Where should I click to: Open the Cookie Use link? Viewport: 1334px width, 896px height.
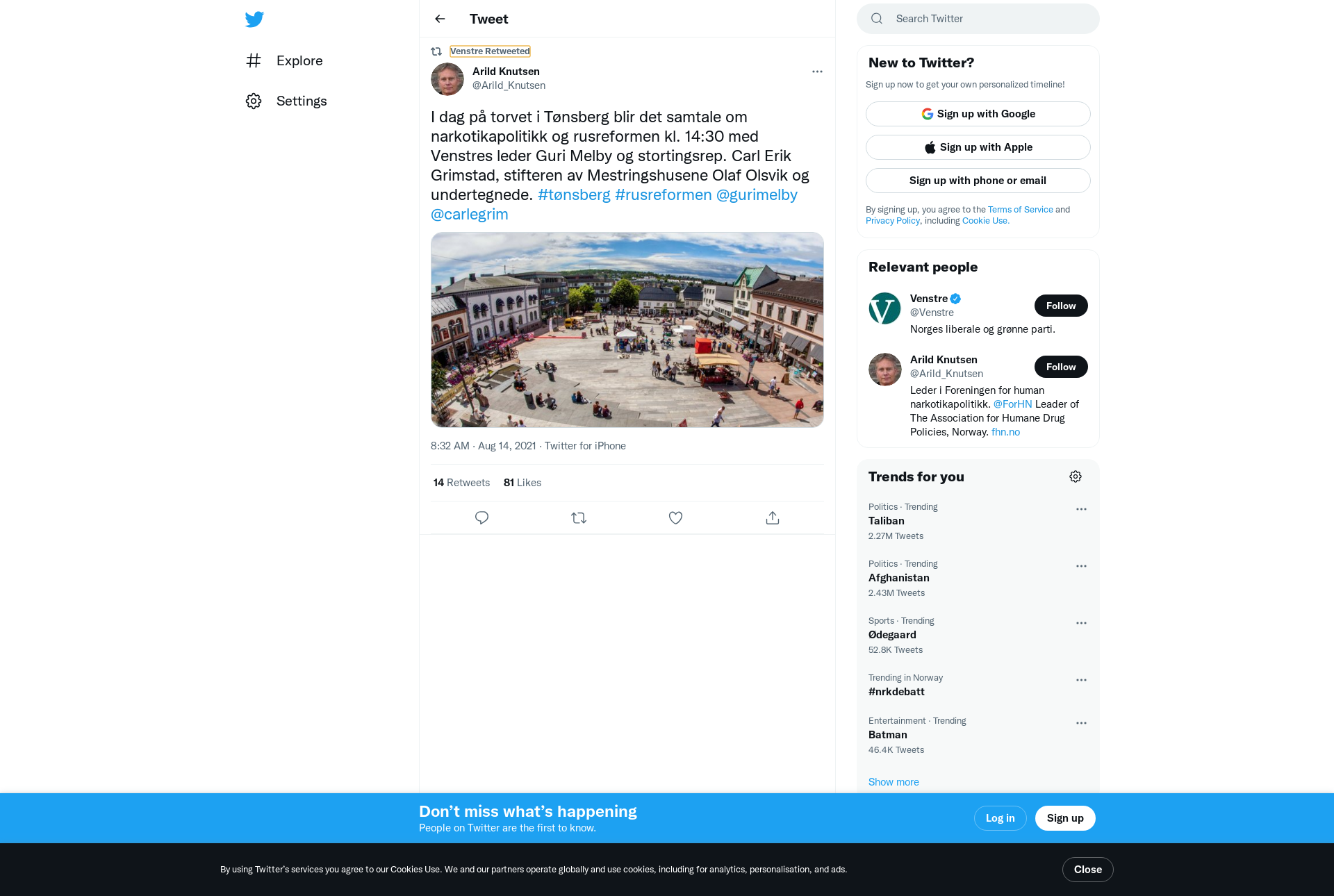point(985,221)
